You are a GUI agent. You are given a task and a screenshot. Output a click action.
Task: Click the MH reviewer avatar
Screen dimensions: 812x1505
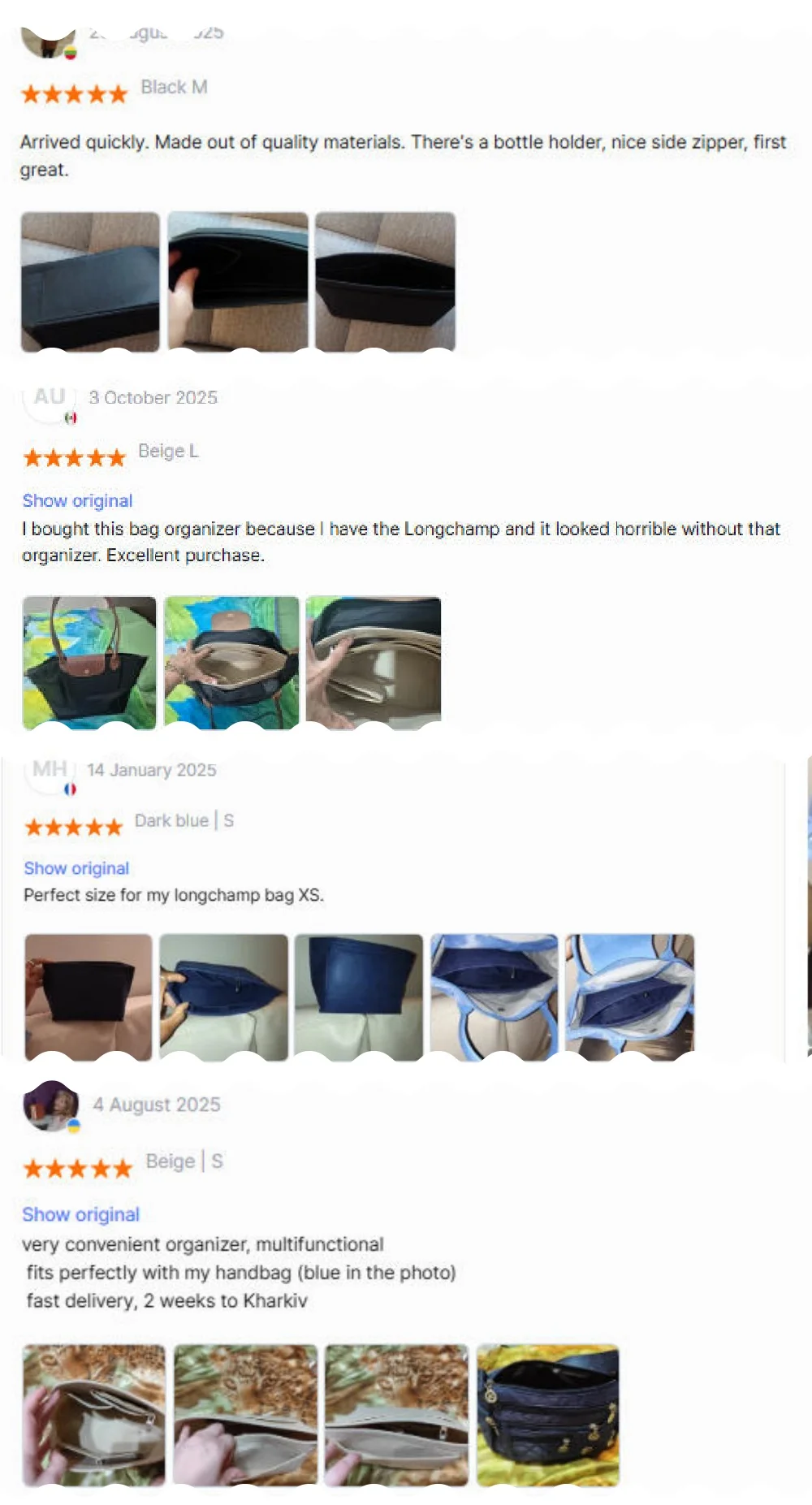coord(50,770)
